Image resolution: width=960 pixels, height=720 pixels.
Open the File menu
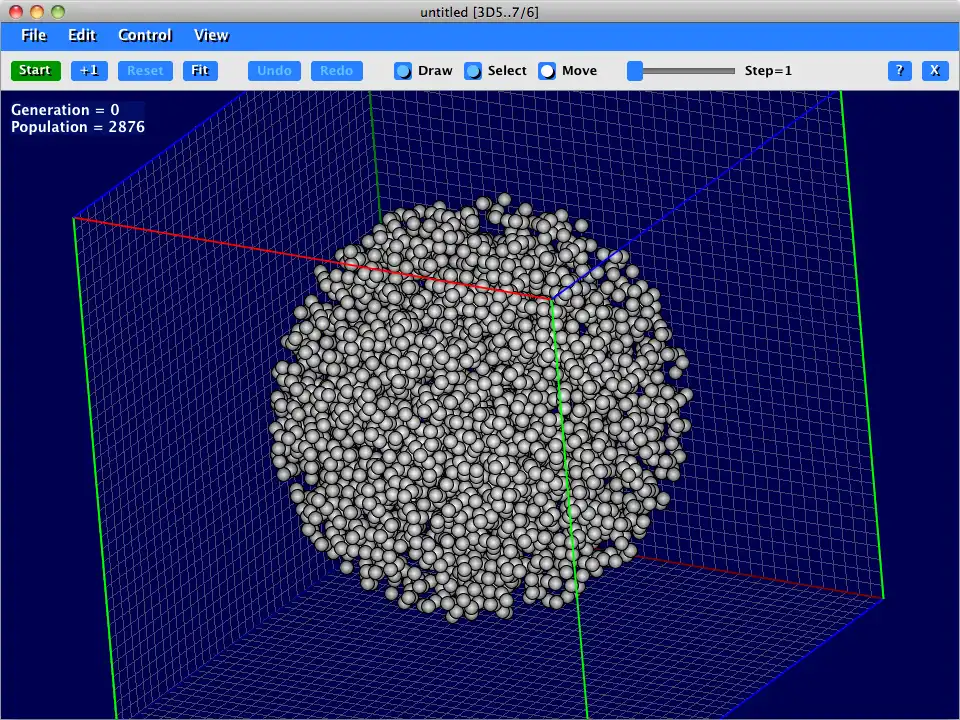click(34, 35)
